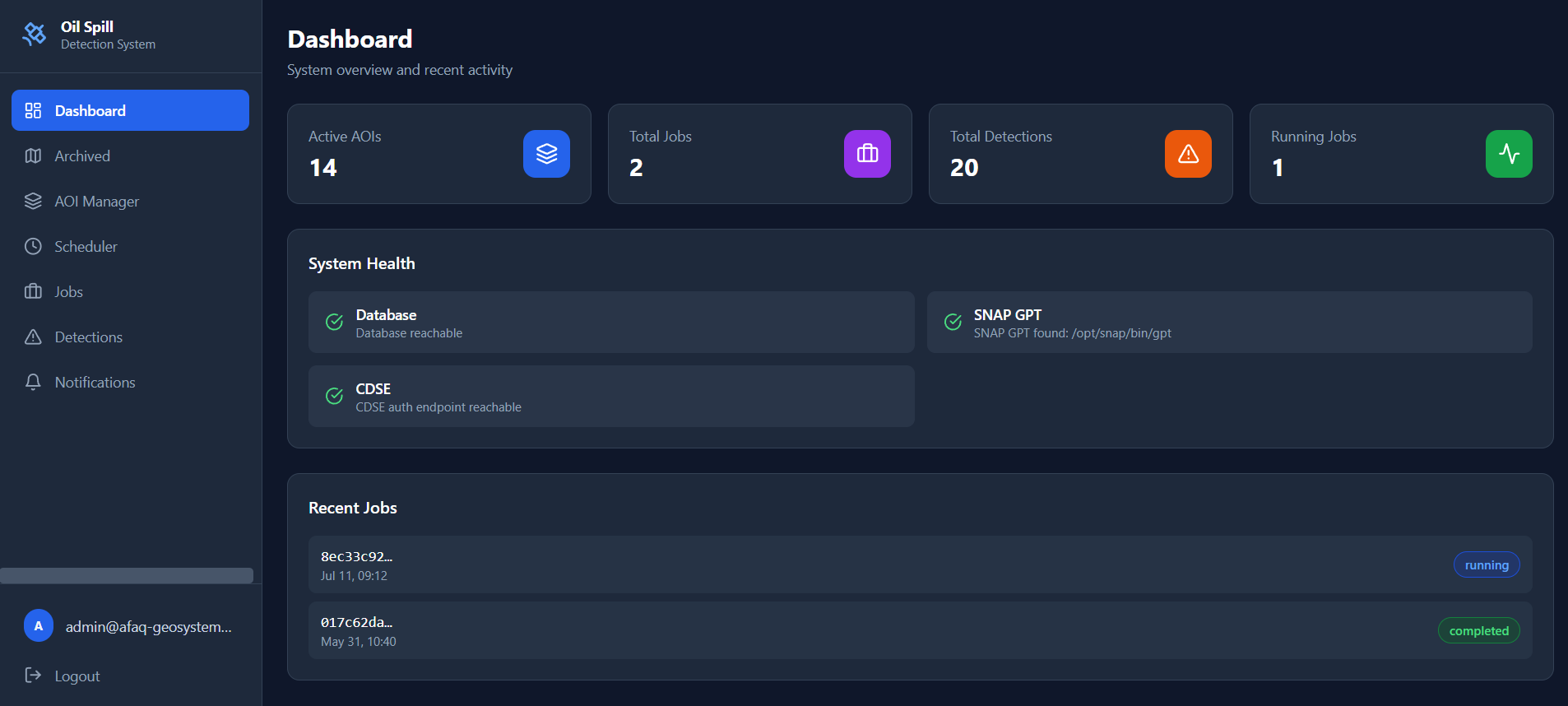1568x706 pixels.
Task: Click the AOI Manager layers icon
Action: [33, 201]
